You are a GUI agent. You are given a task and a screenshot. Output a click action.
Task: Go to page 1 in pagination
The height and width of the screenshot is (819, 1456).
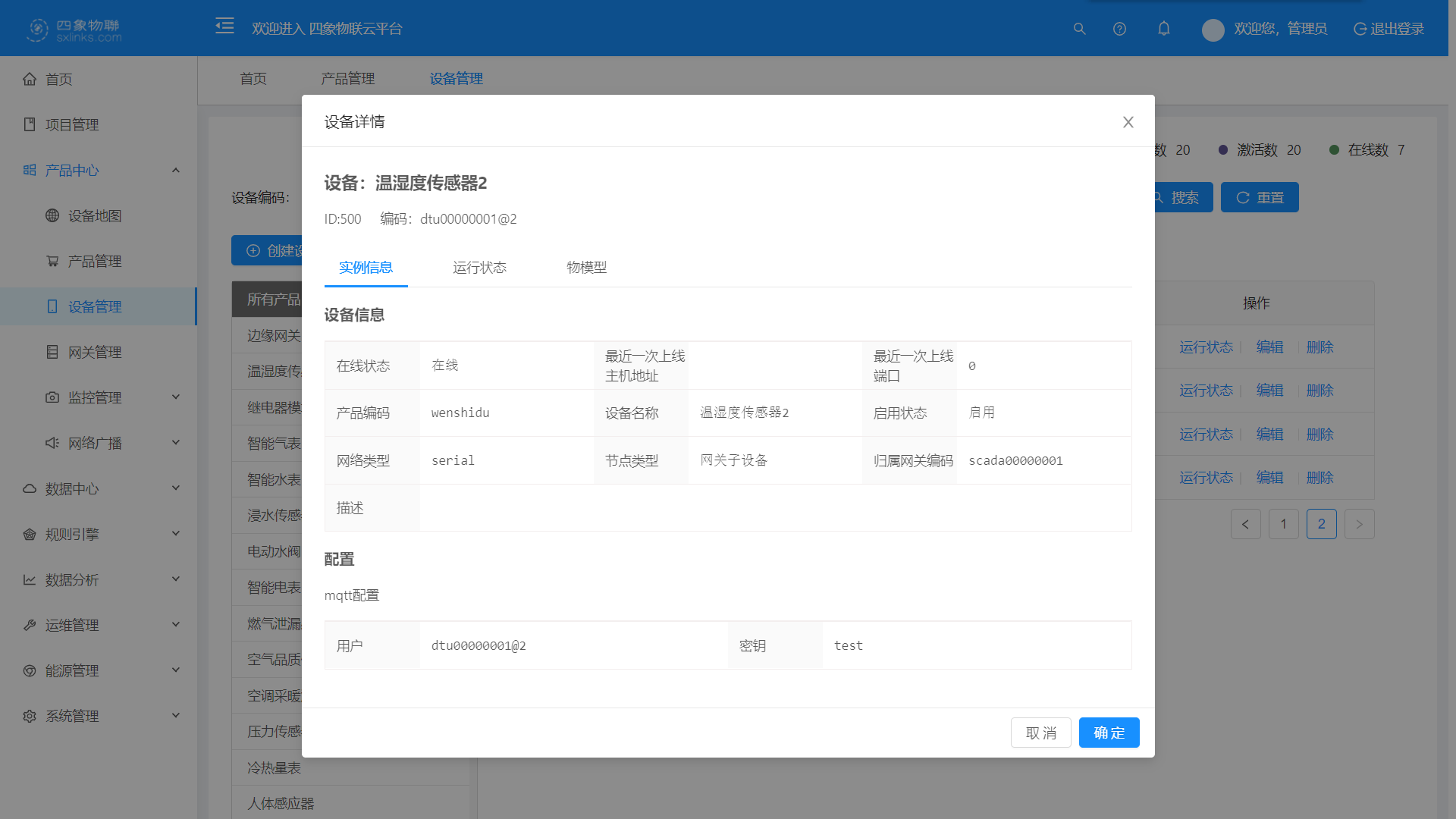tap(1283, 523)
